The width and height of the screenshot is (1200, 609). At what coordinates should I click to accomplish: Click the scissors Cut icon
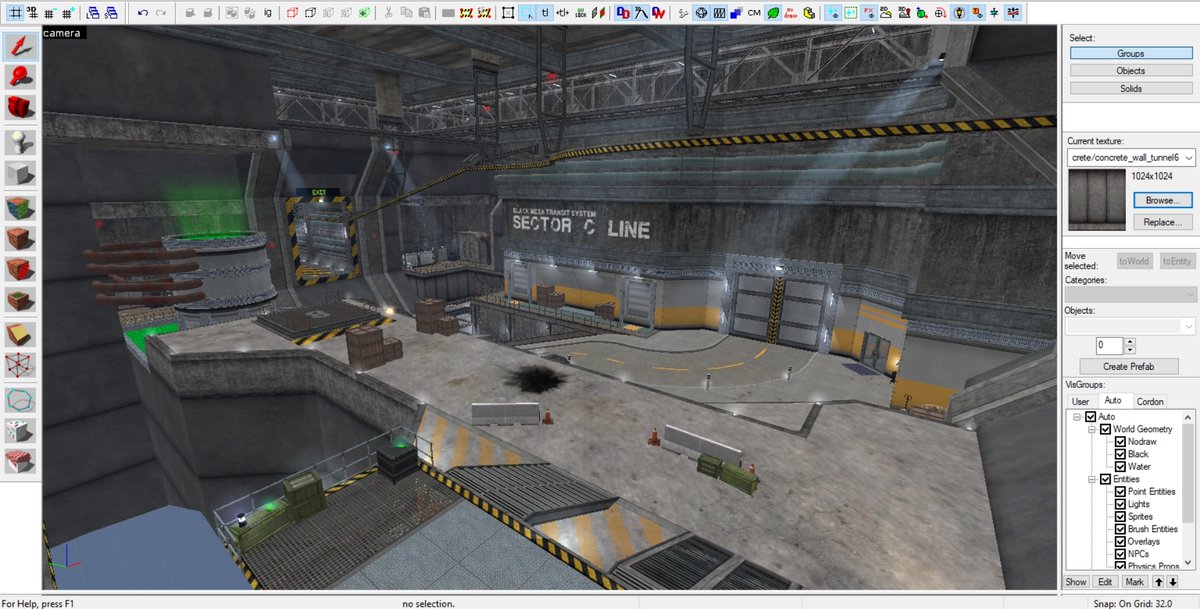point(388,13)
